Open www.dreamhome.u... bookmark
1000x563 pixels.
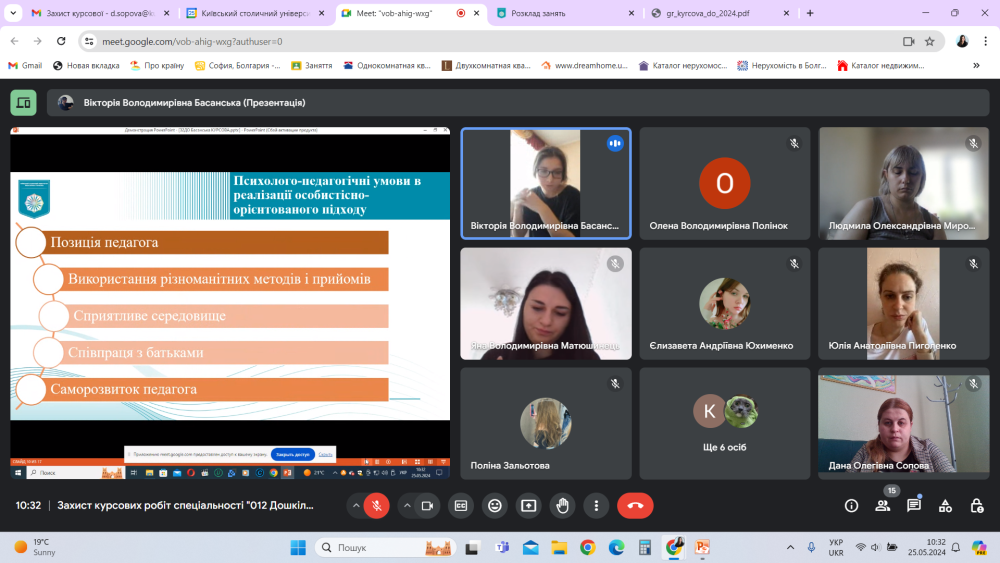(584, 66)
